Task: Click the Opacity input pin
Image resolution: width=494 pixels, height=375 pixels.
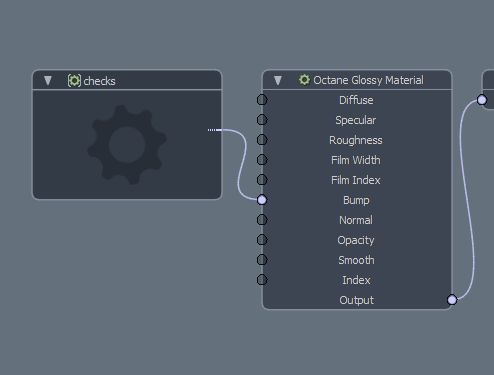Action: pos(262,240)
